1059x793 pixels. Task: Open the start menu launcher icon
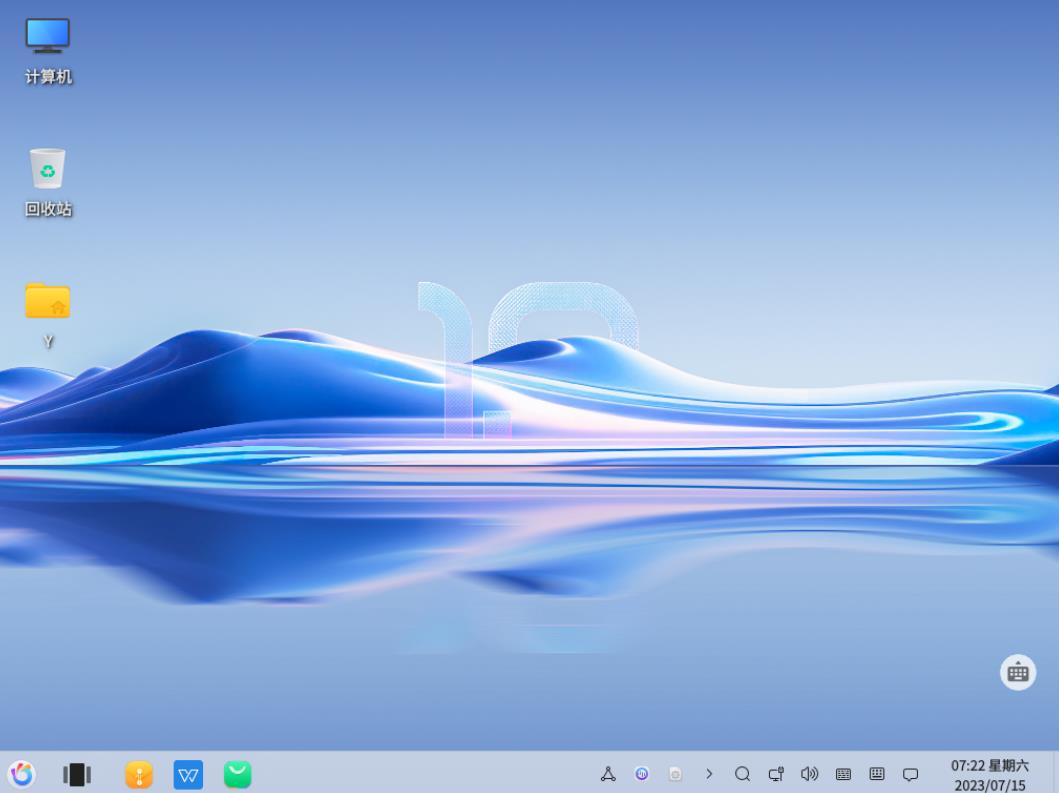[x=22, y=774]
